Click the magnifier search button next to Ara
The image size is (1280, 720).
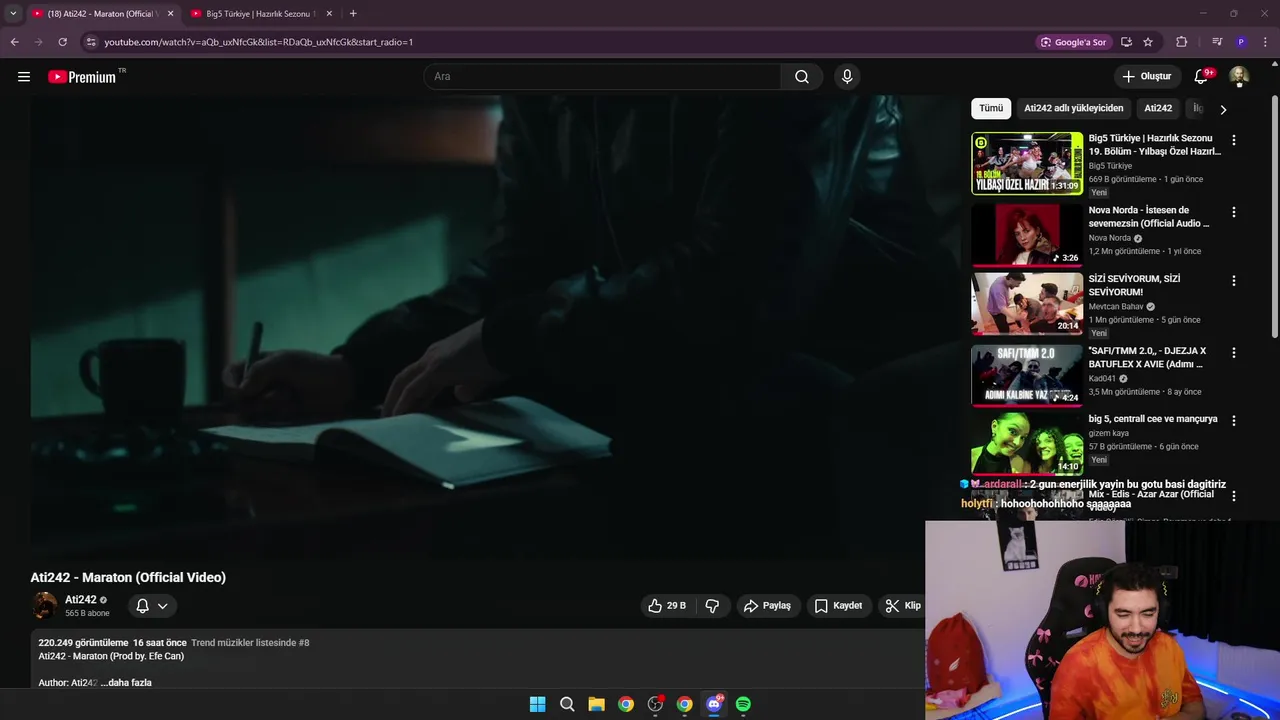click(x=802, y=77)
